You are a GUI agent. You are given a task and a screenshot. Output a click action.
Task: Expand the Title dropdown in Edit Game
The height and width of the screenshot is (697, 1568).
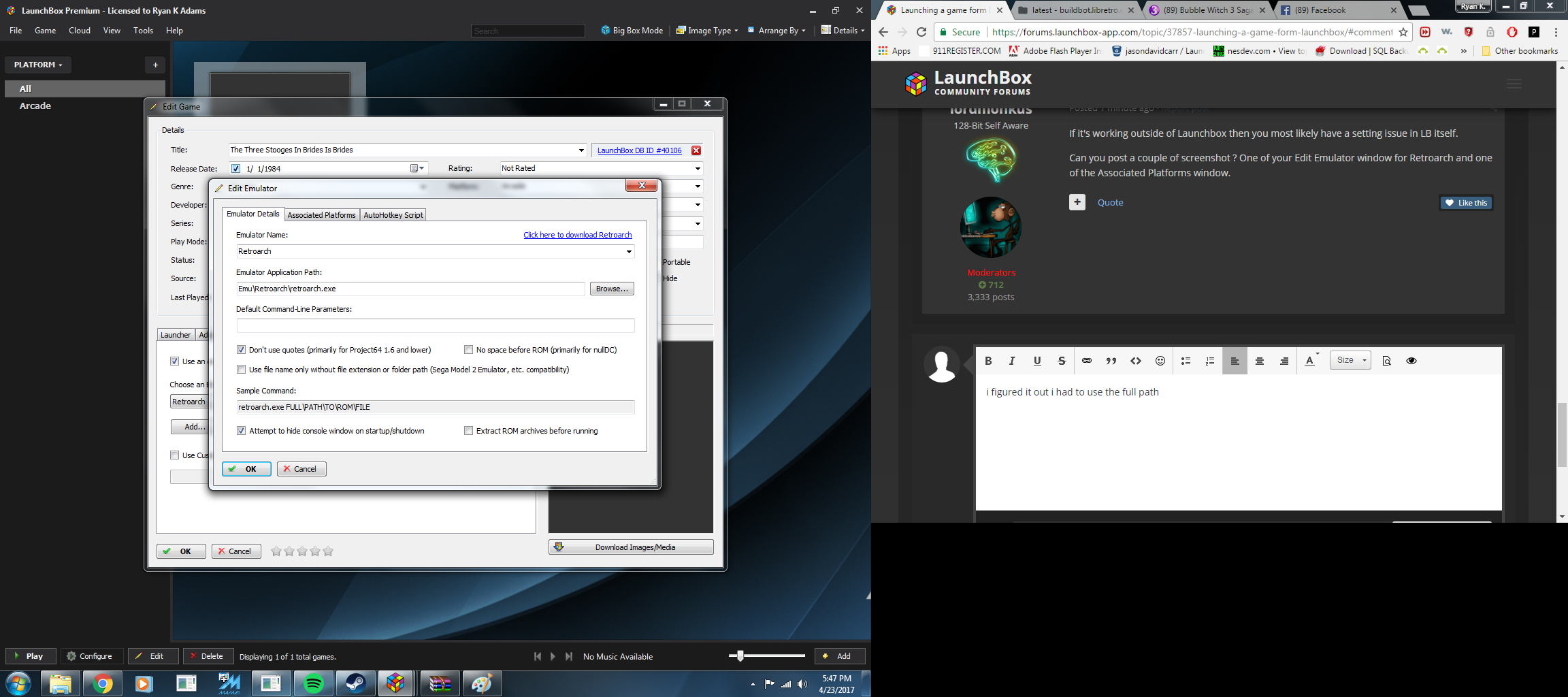coord(581,150)
